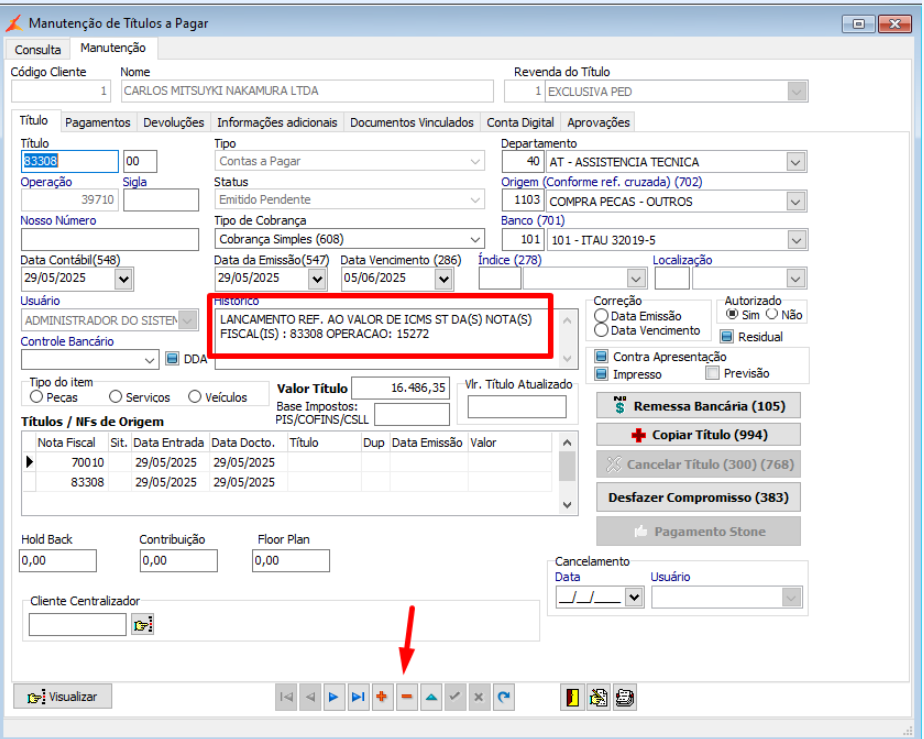Toggle the DDA checkbox
924x739 pixels.
tap(171, 359)
